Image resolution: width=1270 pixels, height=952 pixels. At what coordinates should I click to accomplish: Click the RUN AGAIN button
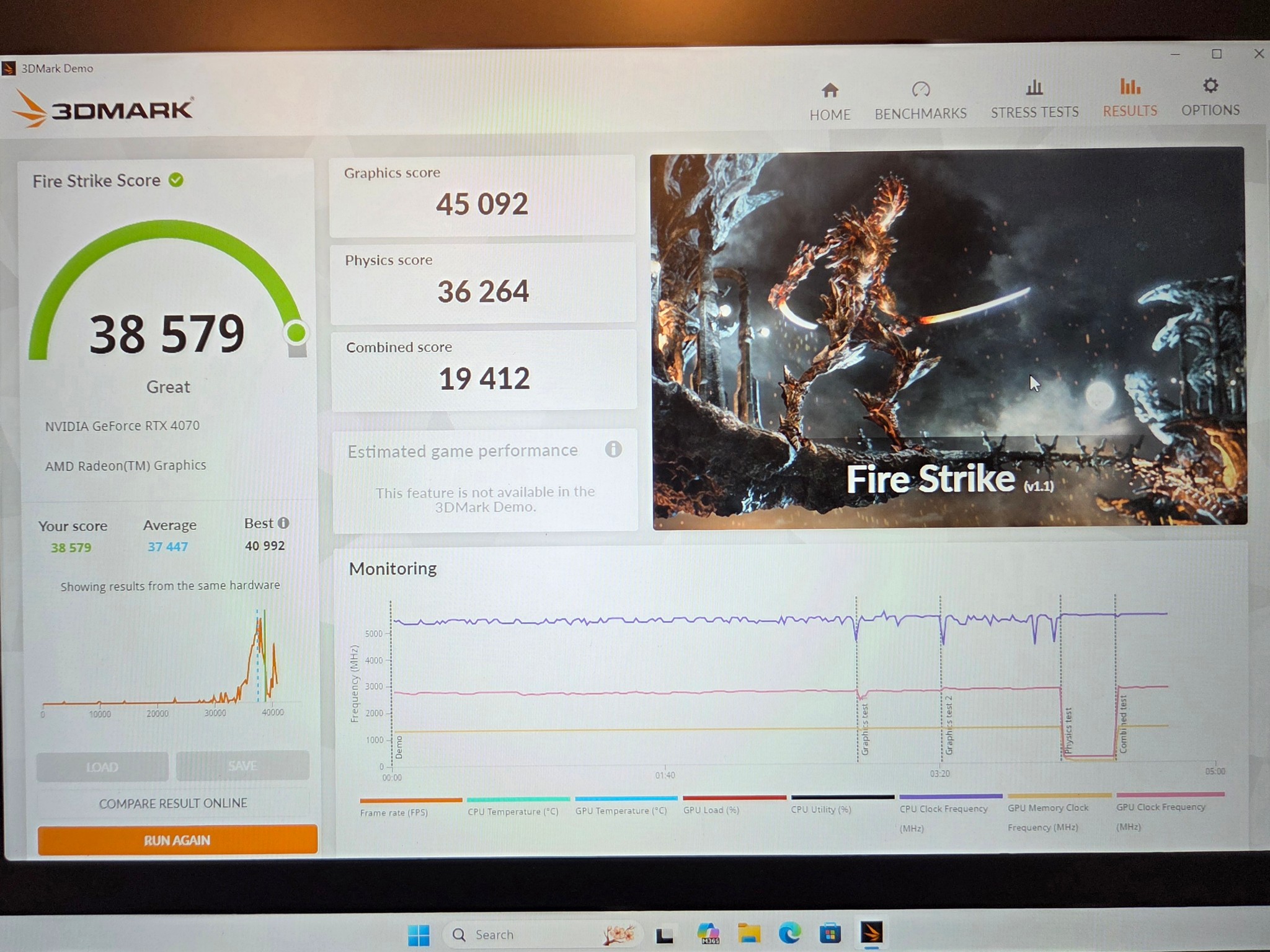point(177,840)
